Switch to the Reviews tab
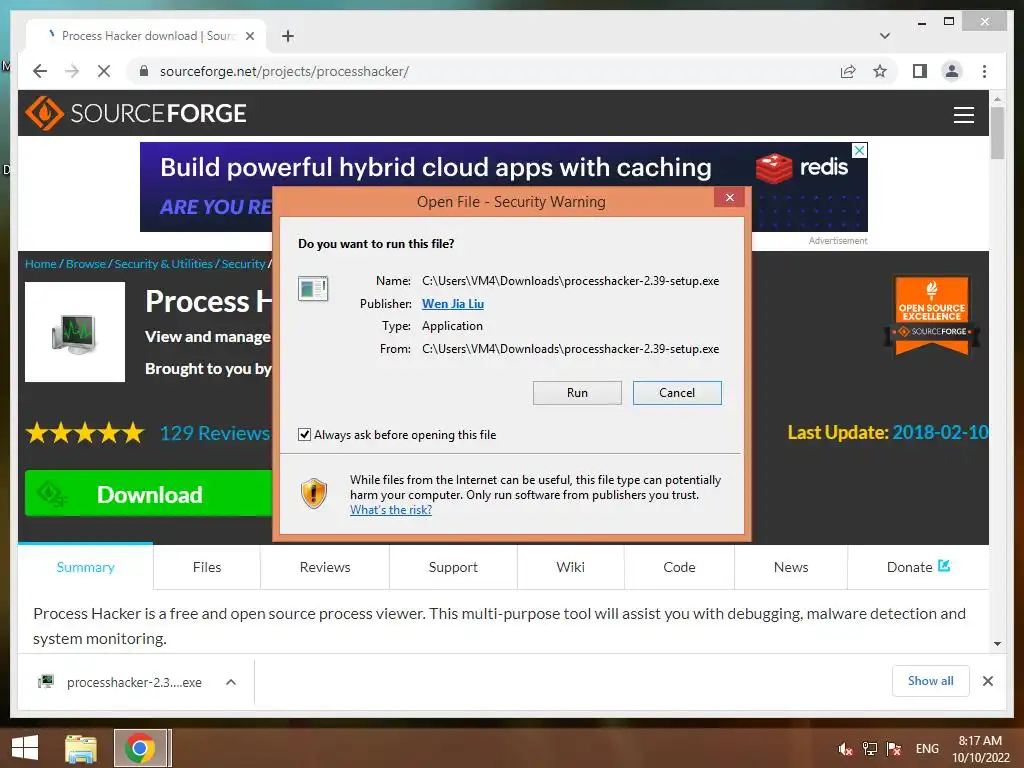 [325, 567]
